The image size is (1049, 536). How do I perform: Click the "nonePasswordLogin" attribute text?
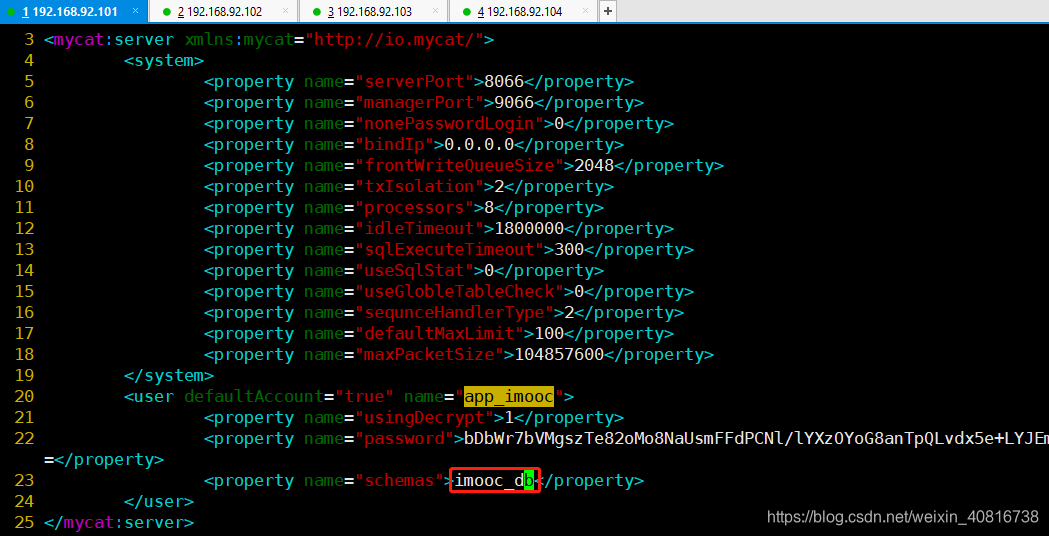pyautogui.click(x=449, y=124)
